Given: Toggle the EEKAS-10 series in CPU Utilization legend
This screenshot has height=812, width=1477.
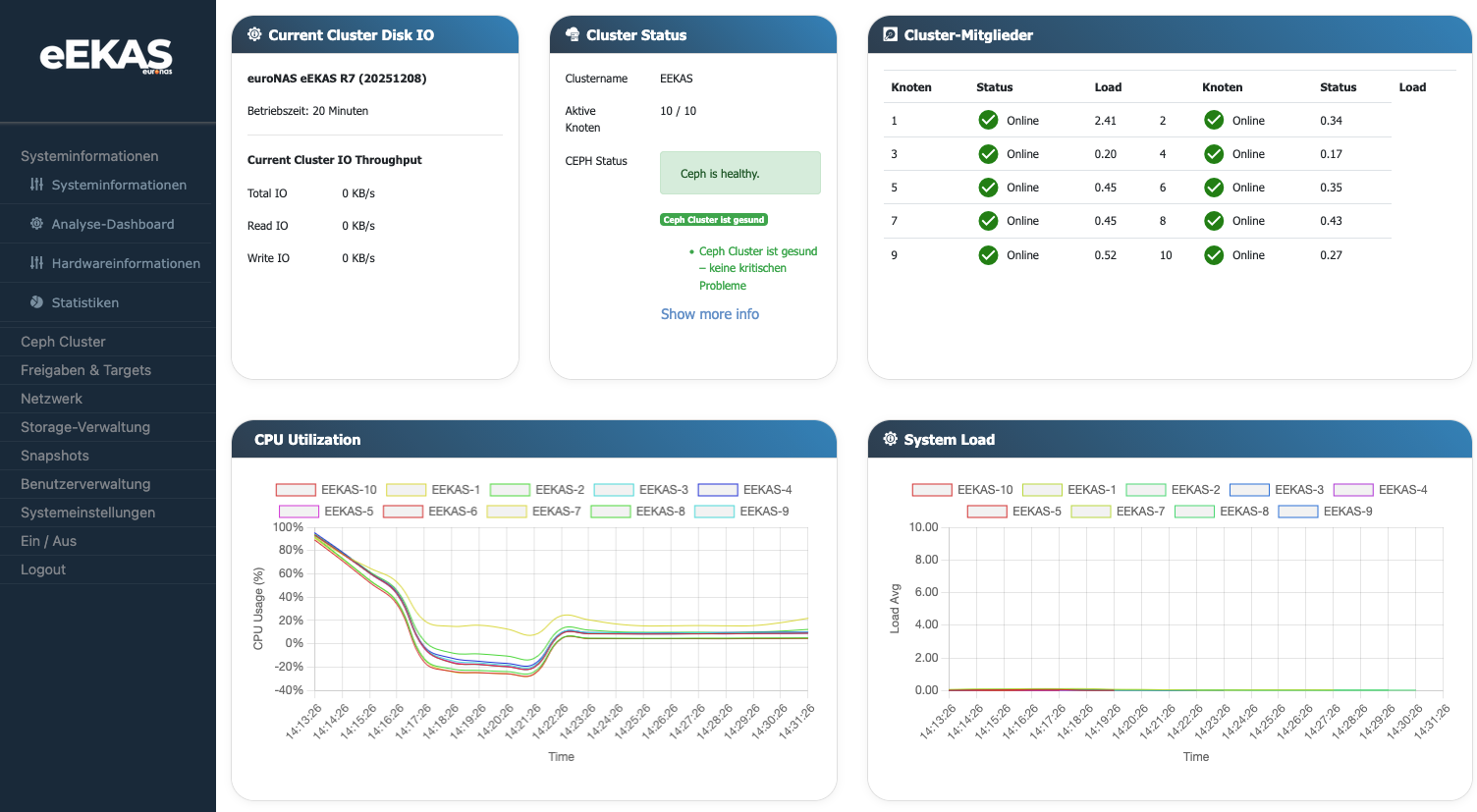Looking at the screenshot, I should pyautogui.click(x=298, y=489).
